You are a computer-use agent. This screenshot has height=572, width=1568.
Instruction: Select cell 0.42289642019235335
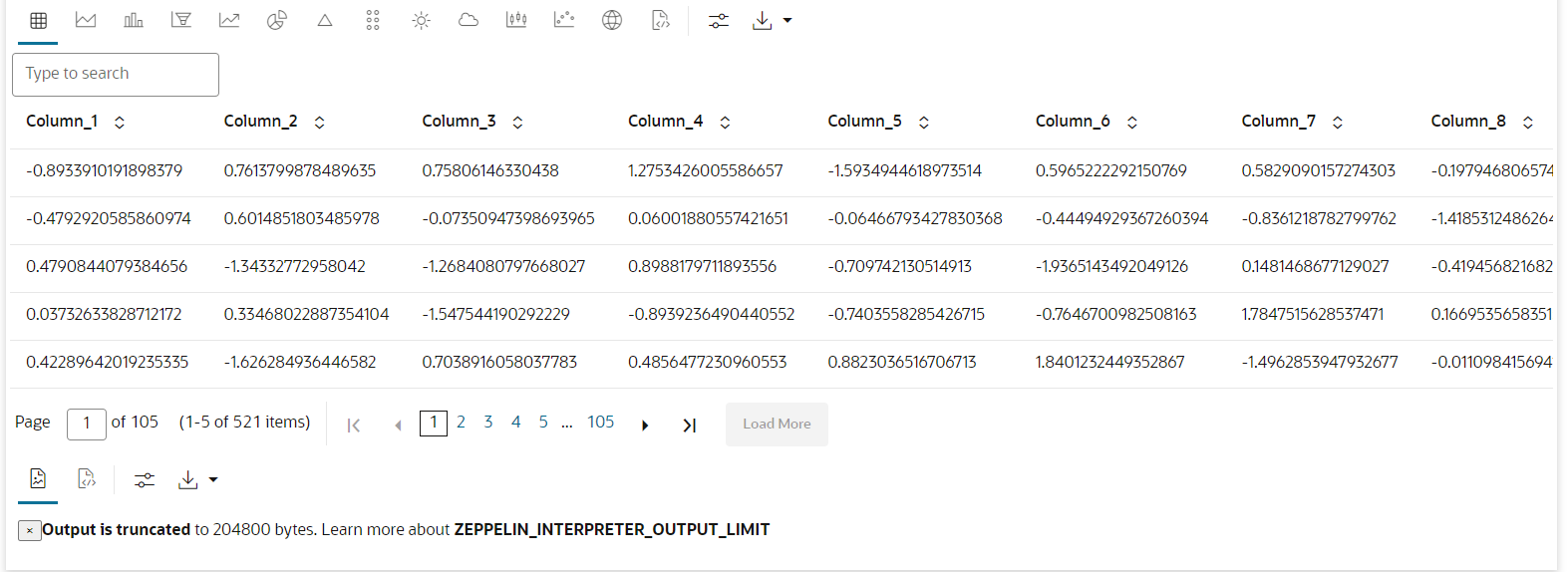pos(108,362)
